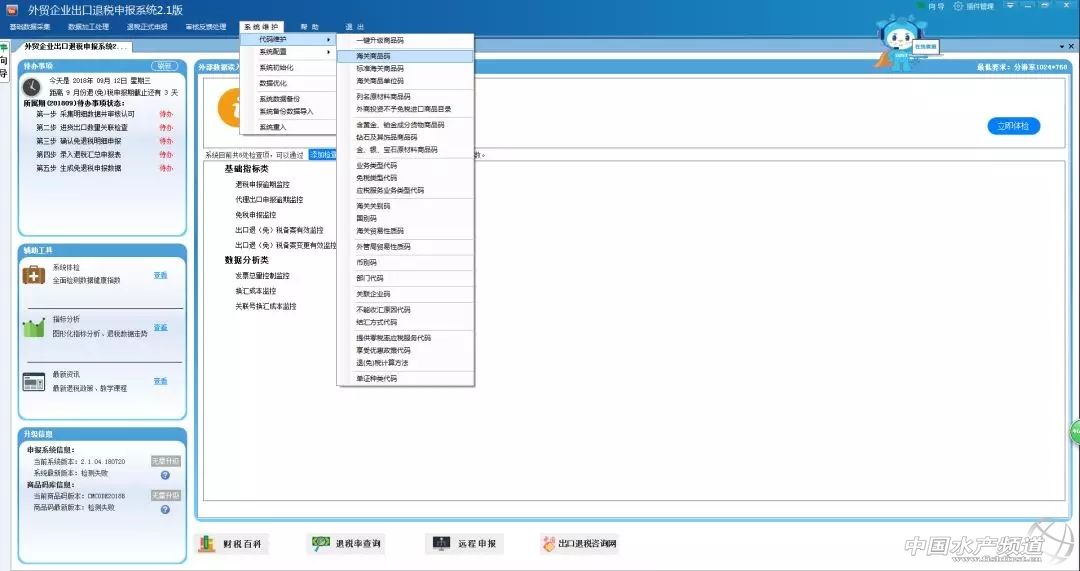The height and width of the screenshot is (571, 1080).
Task: Click 查看 link next to 指标分析
Action: pos(160,327)
